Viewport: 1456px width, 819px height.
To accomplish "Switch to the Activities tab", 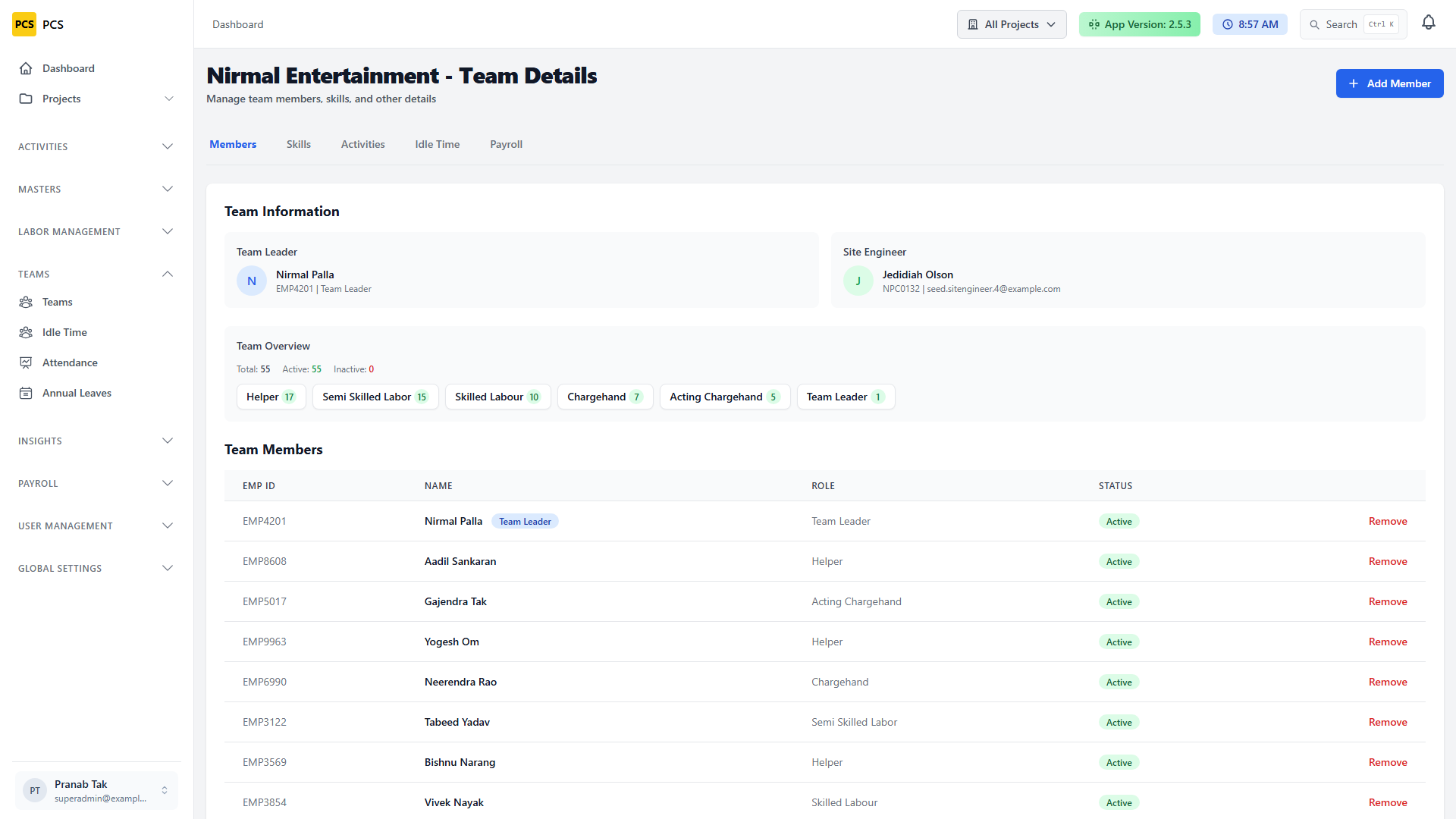I will click(362, 144).
